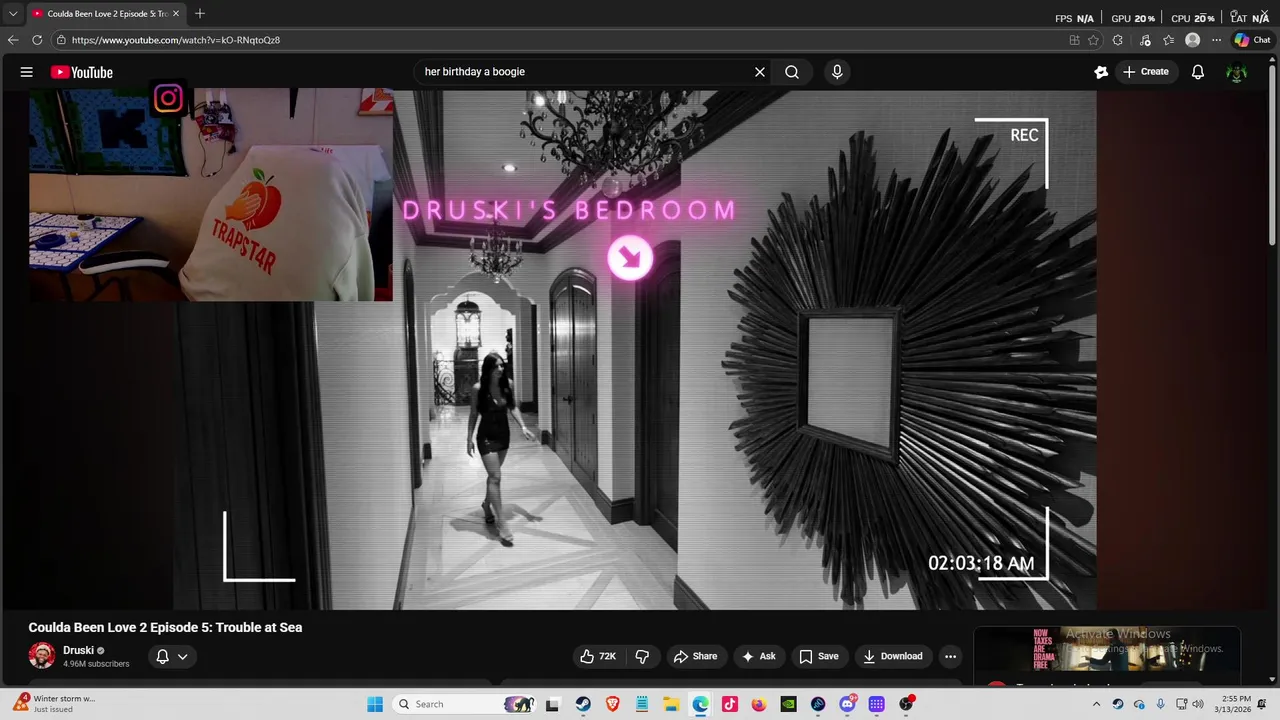This screenshot has height=720, width=1280.
Task: Open Copilot Chat button
Action: click(x=1253, y=40)
